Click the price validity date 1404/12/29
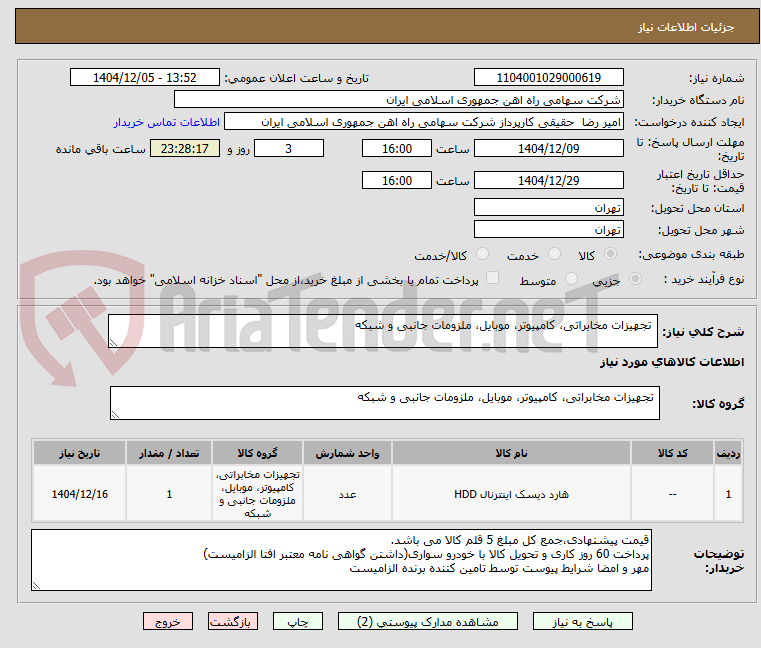 pyautogui.click(x=548, y=181)
